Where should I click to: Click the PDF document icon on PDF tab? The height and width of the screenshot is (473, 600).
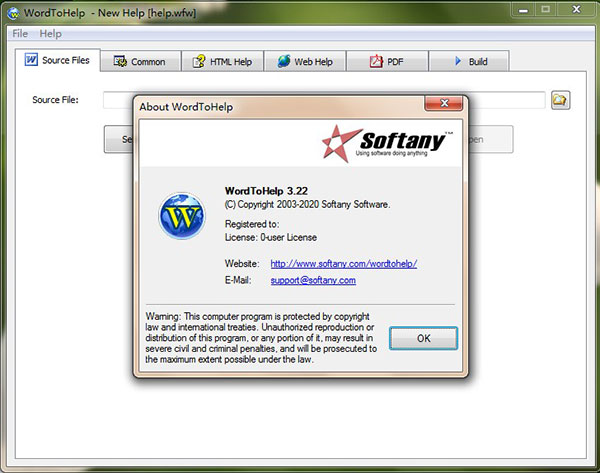(x=376, y=61)
